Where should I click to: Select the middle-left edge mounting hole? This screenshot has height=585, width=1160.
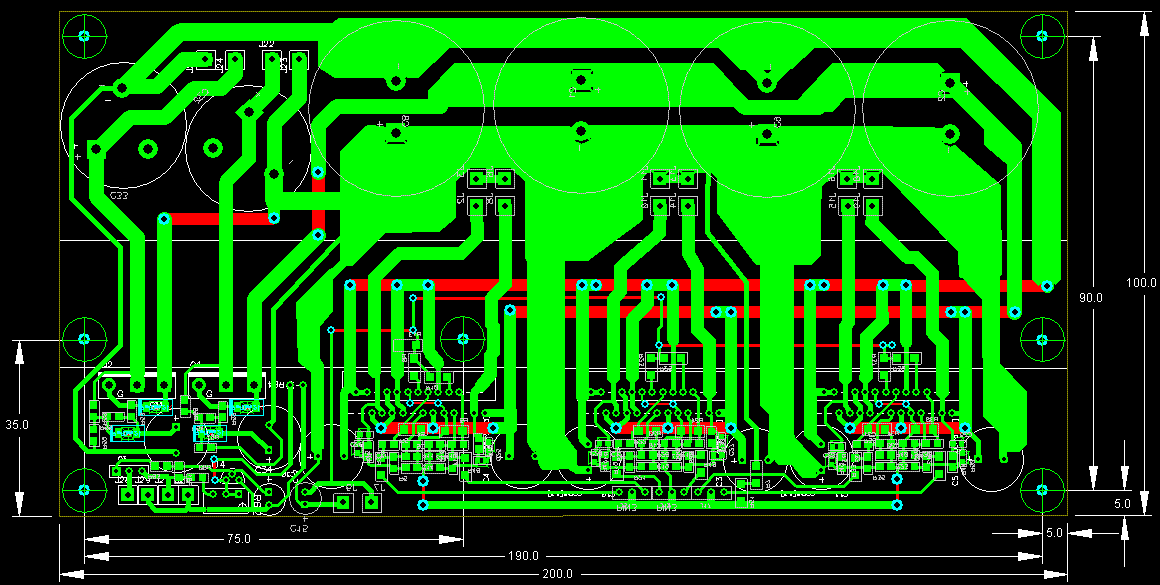click(x=84, y=339)
